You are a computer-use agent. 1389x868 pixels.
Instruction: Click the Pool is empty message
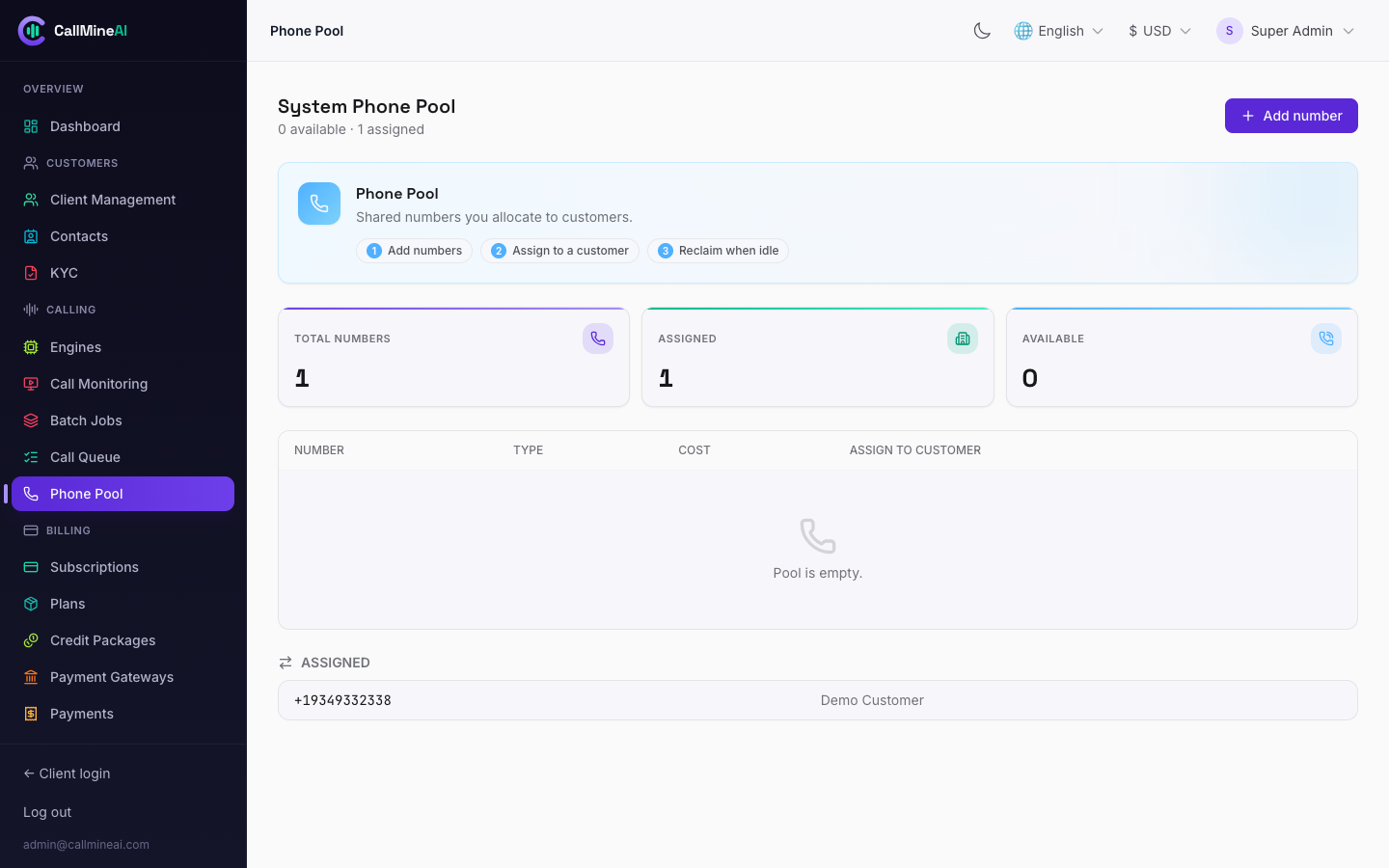818,573
